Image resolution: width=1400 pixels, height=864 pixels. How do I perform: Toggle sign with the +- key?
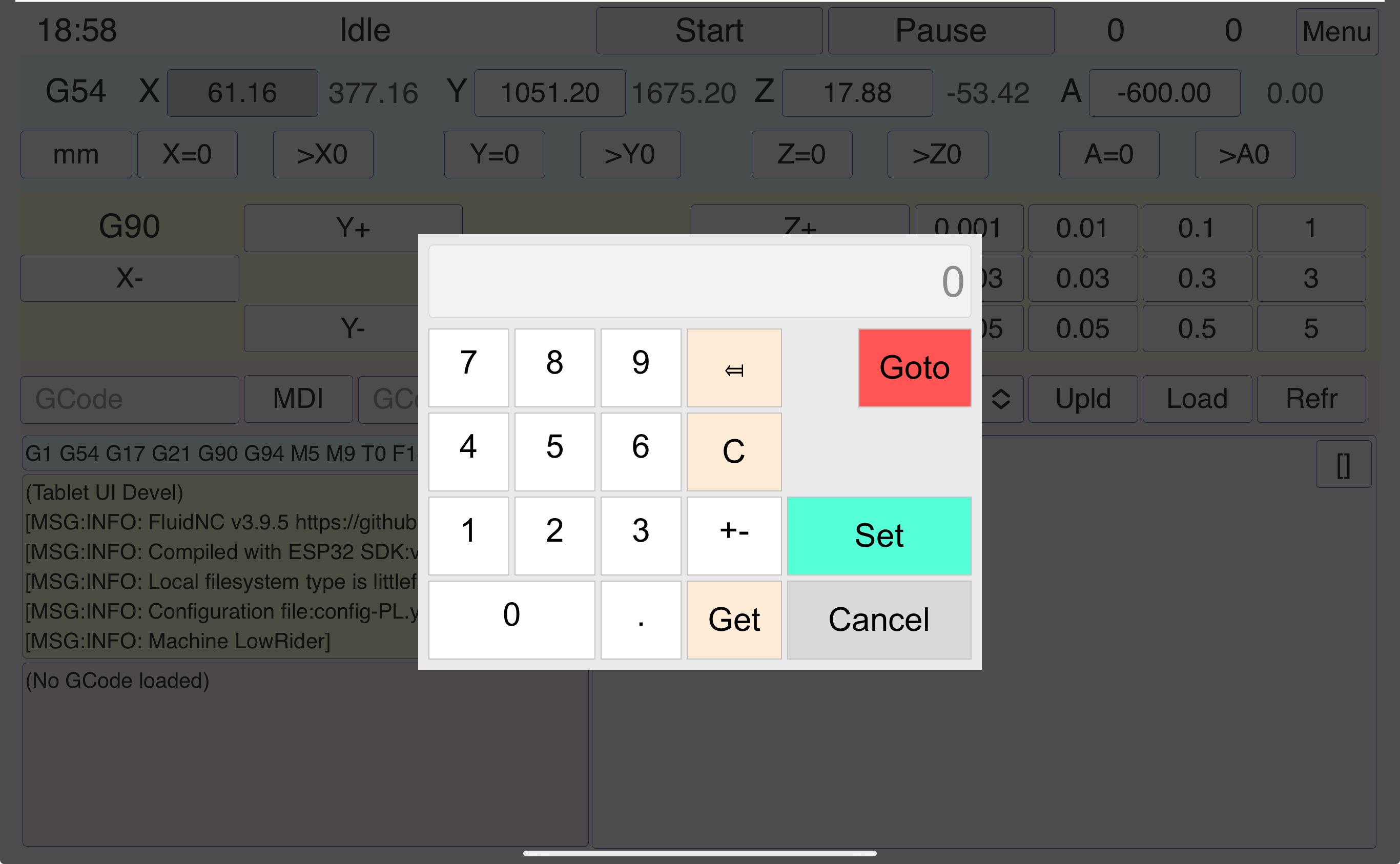pos(734,536)
